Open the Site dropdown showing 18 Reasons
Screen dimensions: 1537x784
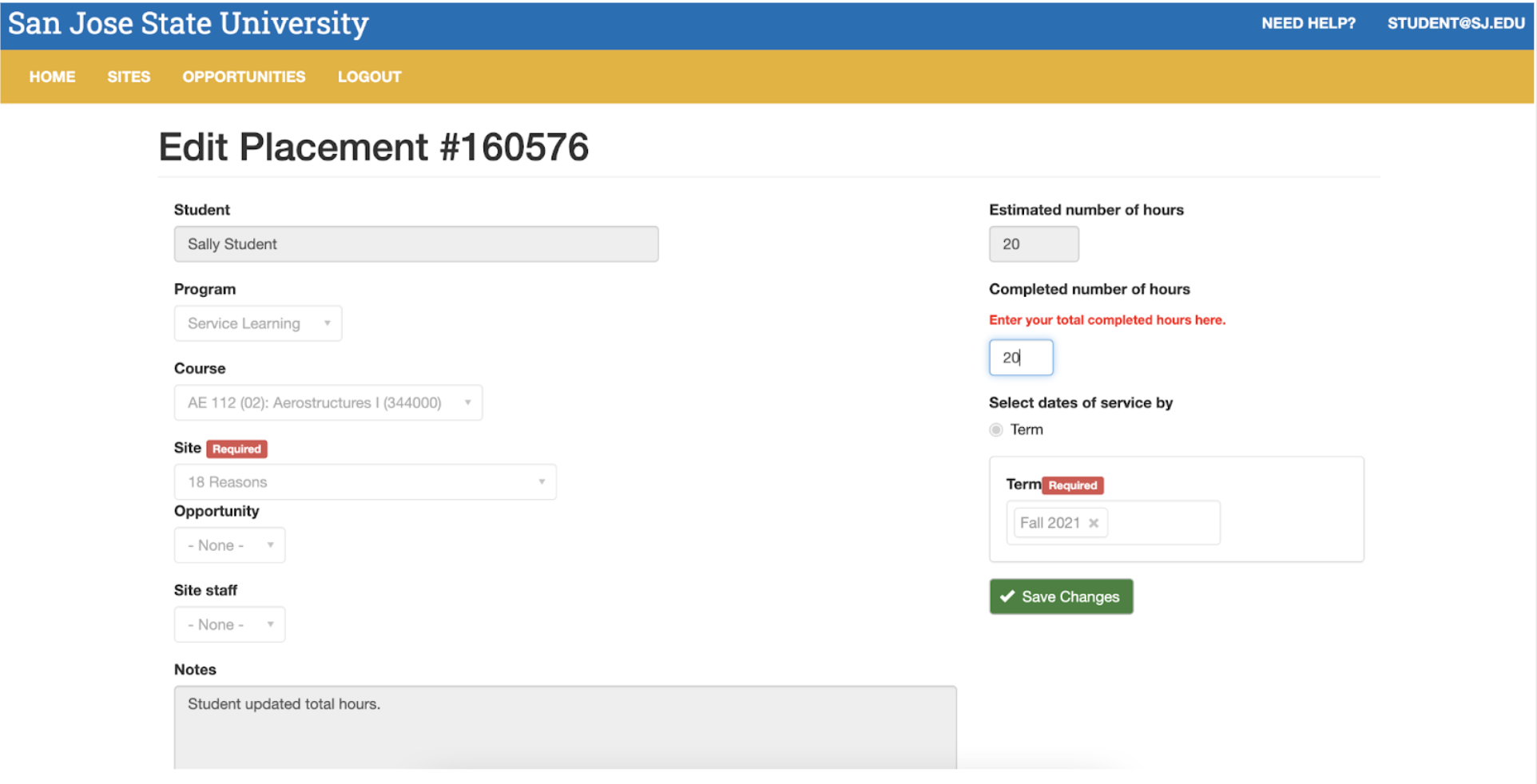[365, 482]
